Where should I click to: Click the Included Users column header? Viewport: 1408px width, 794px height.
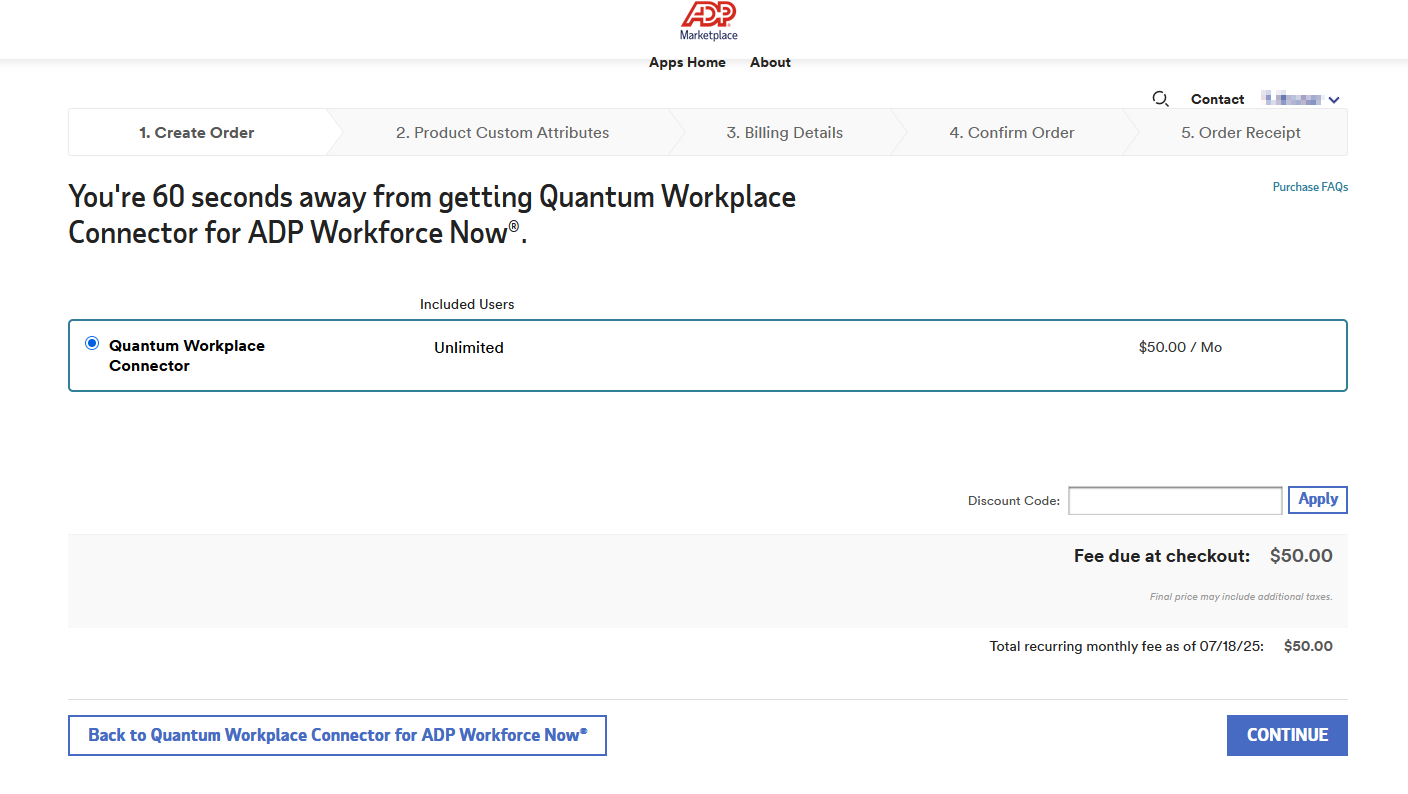[467, 304]
